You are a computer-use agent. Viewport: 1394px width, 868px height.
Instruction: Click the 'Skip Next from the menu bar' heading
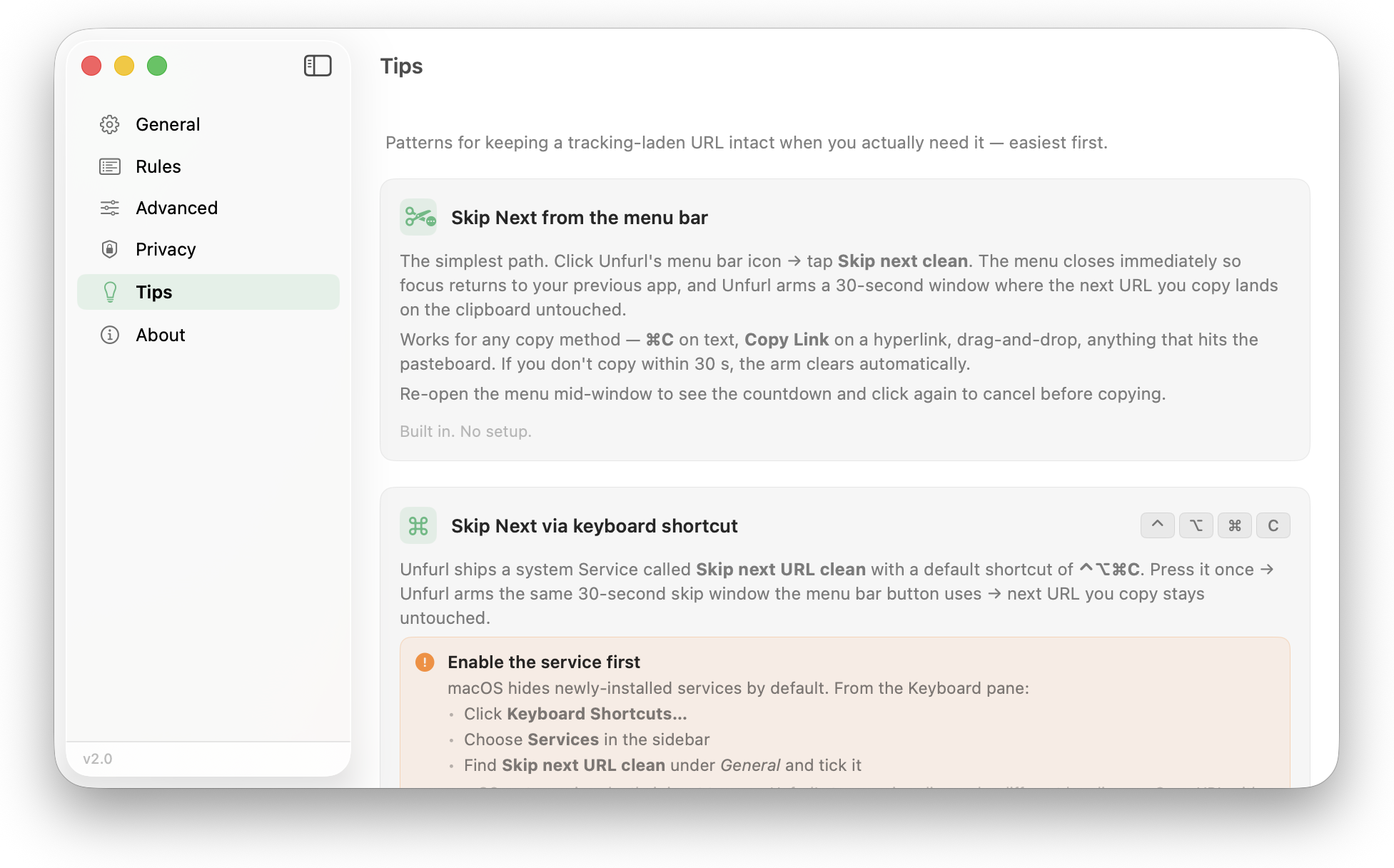tap(580, 218)
